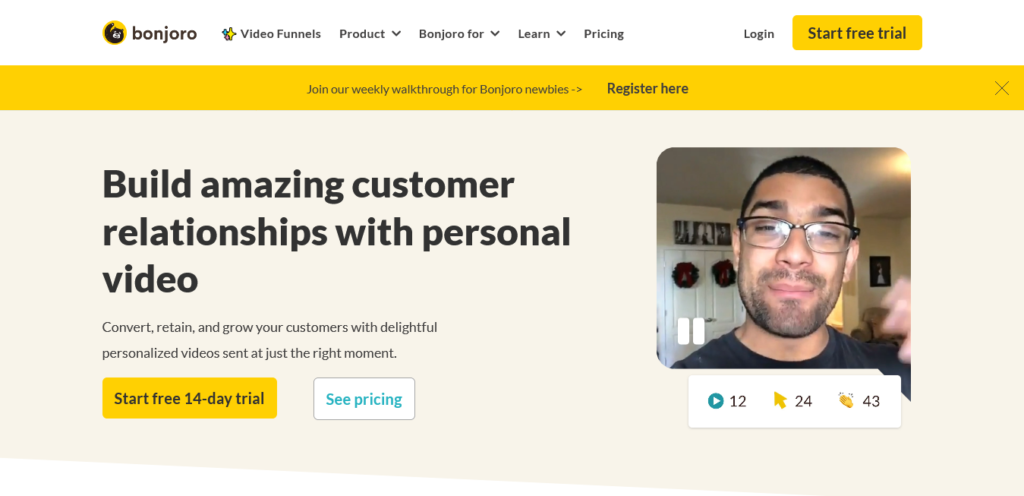
Task: Click the Login link
Action: (758, 34)
